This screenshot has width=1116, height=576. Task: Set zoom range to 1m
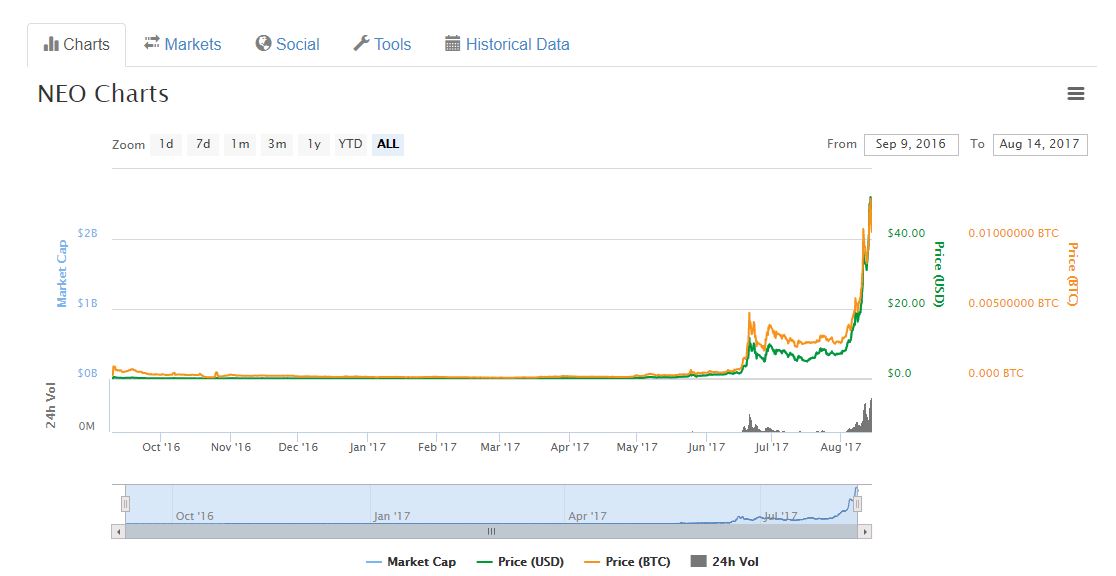click(x=240, y=144)
